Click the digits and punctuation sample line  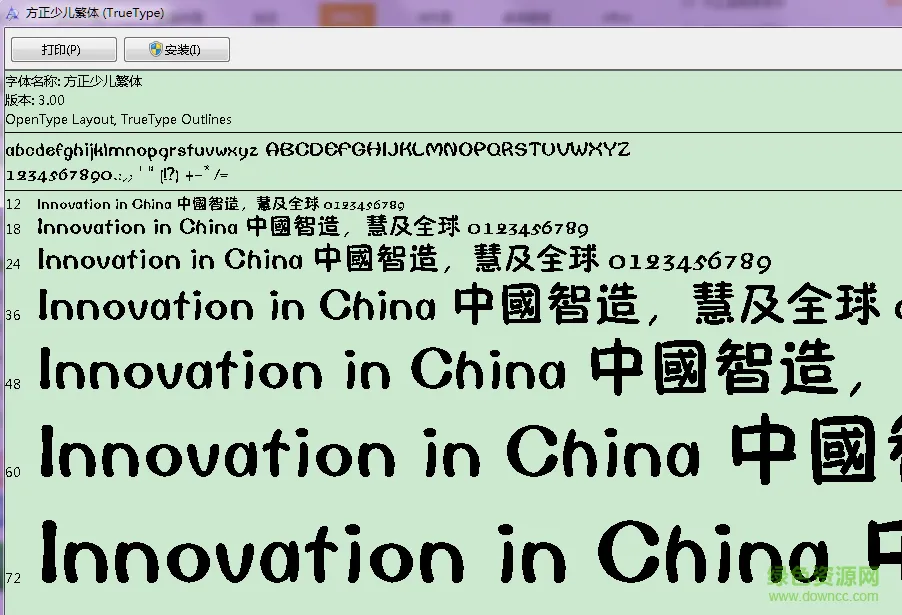pos(117,174)
